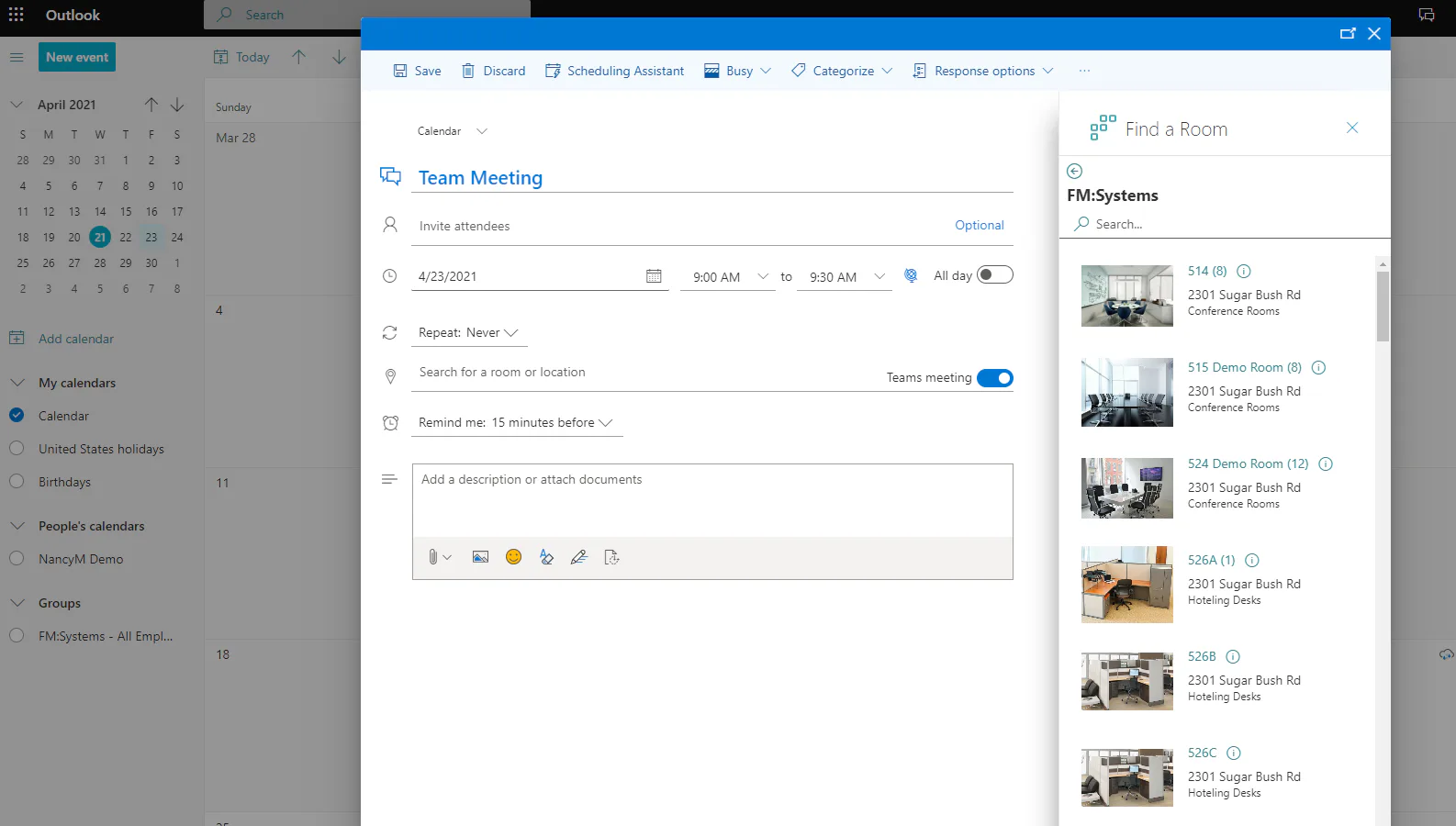Open the Calendar selector dropdown
Viewport: 1456px width, 826px height.
click(453, 131)
